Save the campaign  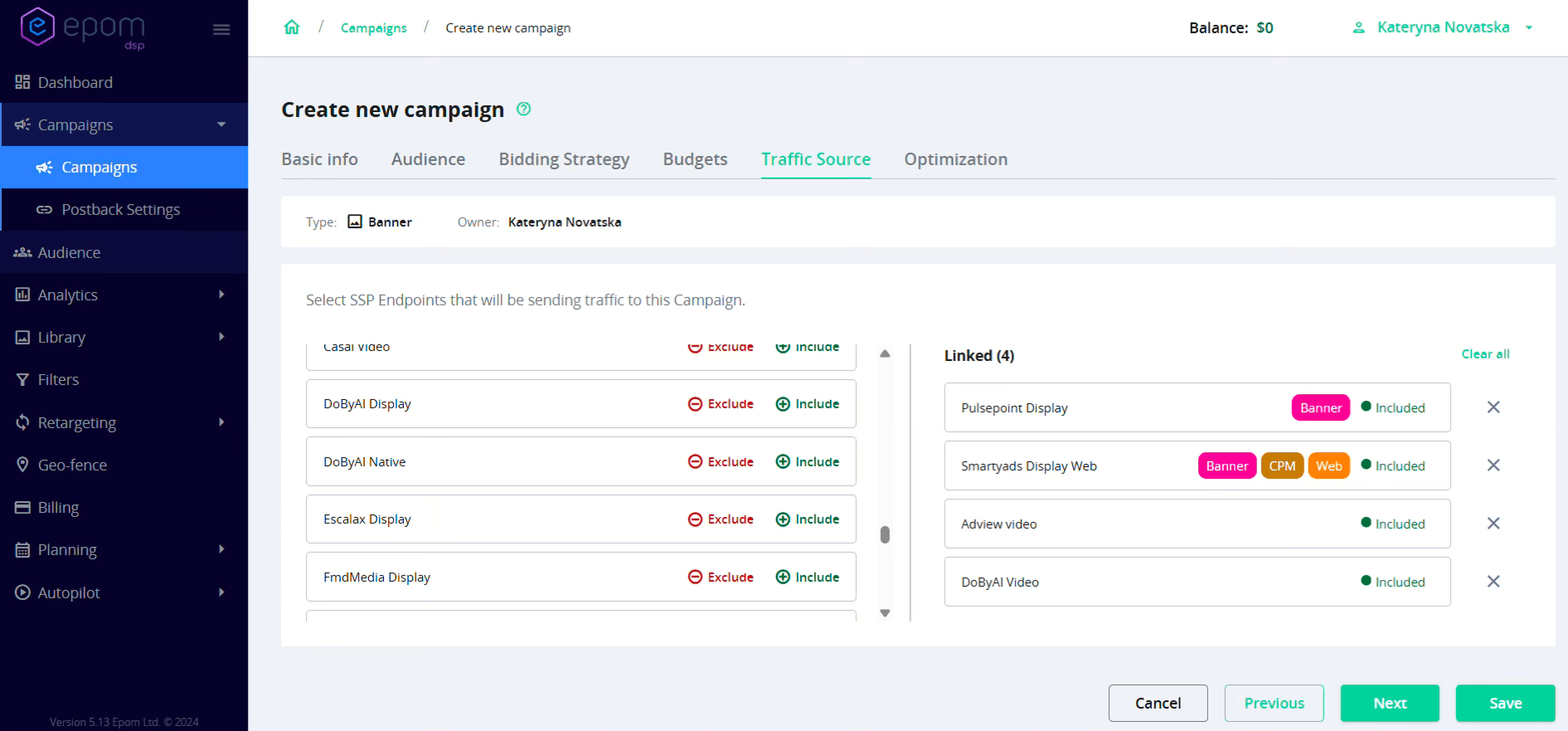point(1505,703)
